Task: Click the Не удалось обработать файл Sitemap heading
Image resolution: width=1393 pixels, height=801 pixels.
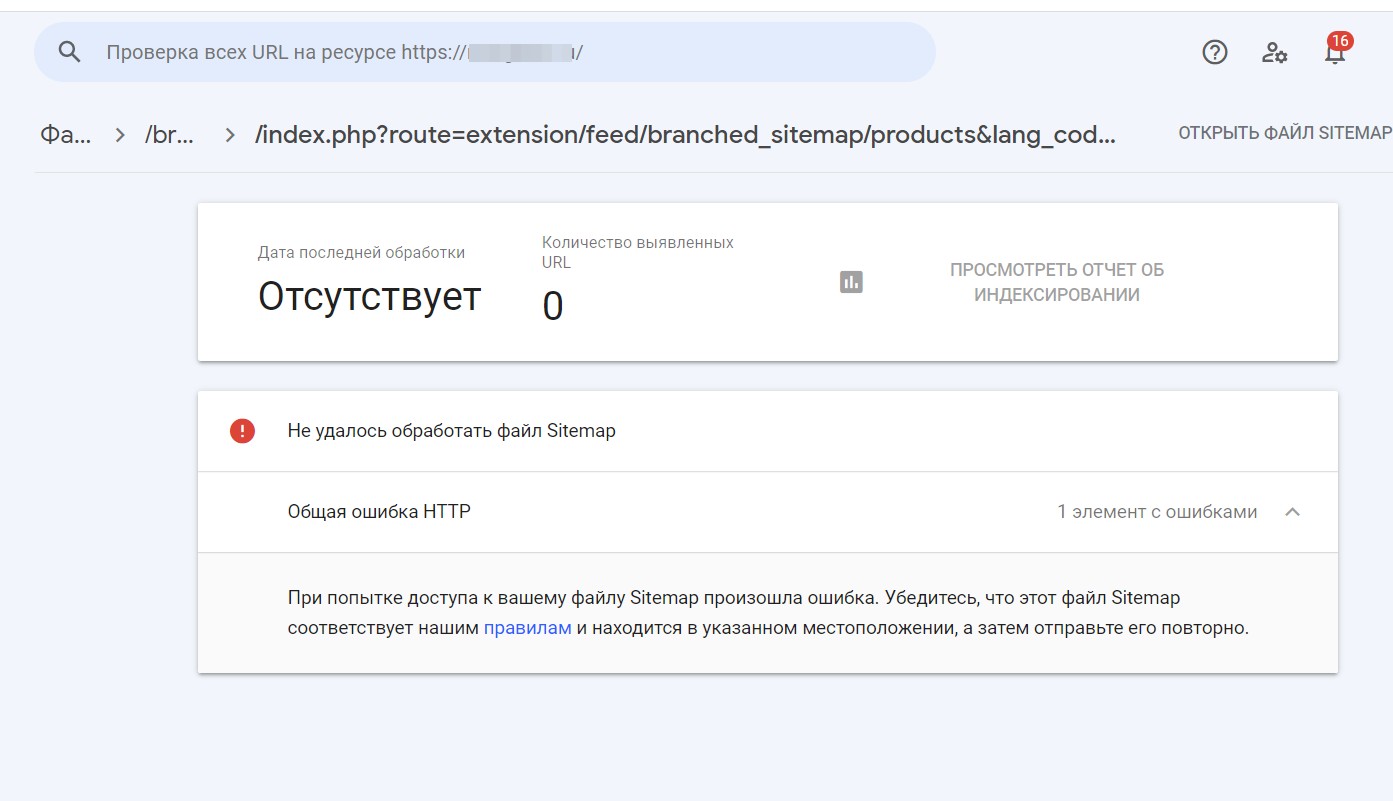Action: click(451, 431)
